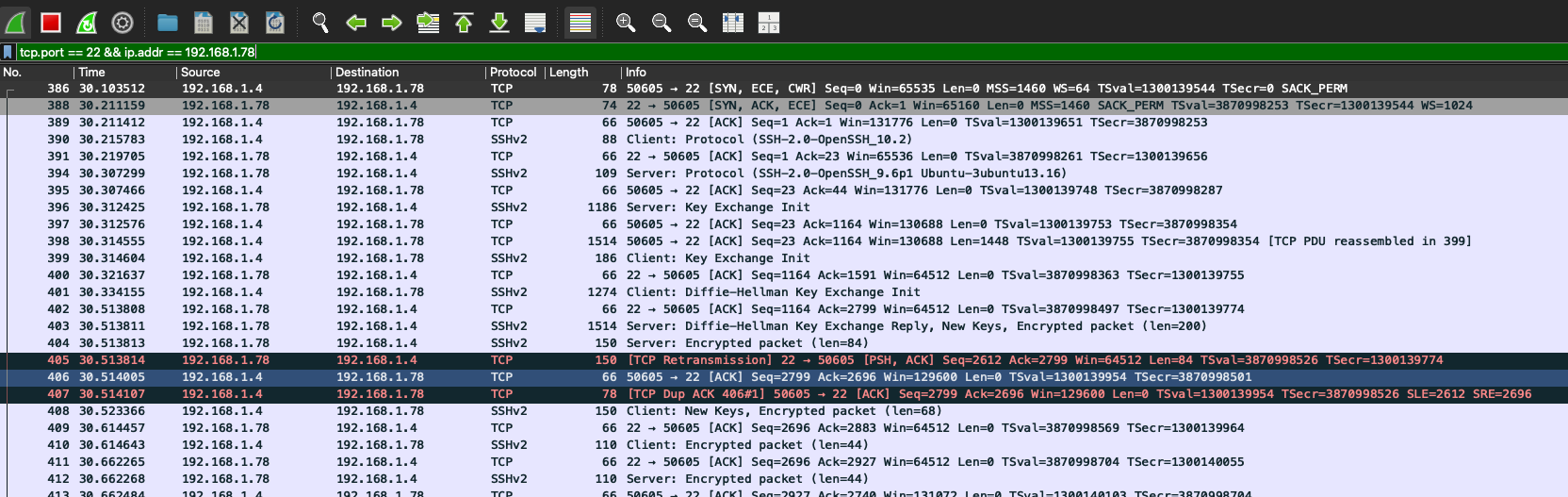
Task: Select packet 408 Client New Keys row
Action: click(x=784, y=411)
